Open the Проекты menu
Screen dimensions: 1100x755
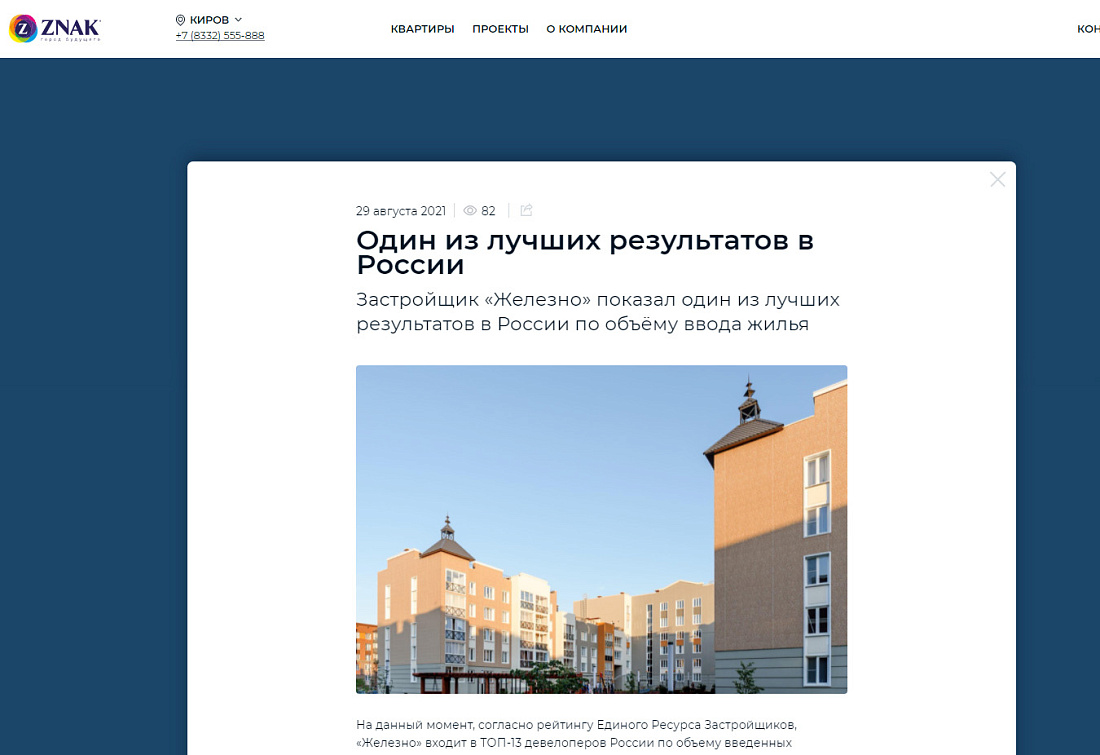(x=500, y=29)
